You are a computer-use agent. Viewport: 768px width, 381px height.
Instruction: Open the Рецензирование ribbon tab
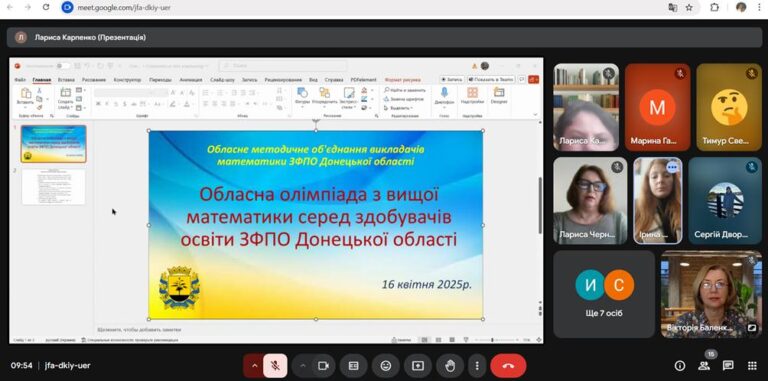(283, 79)
